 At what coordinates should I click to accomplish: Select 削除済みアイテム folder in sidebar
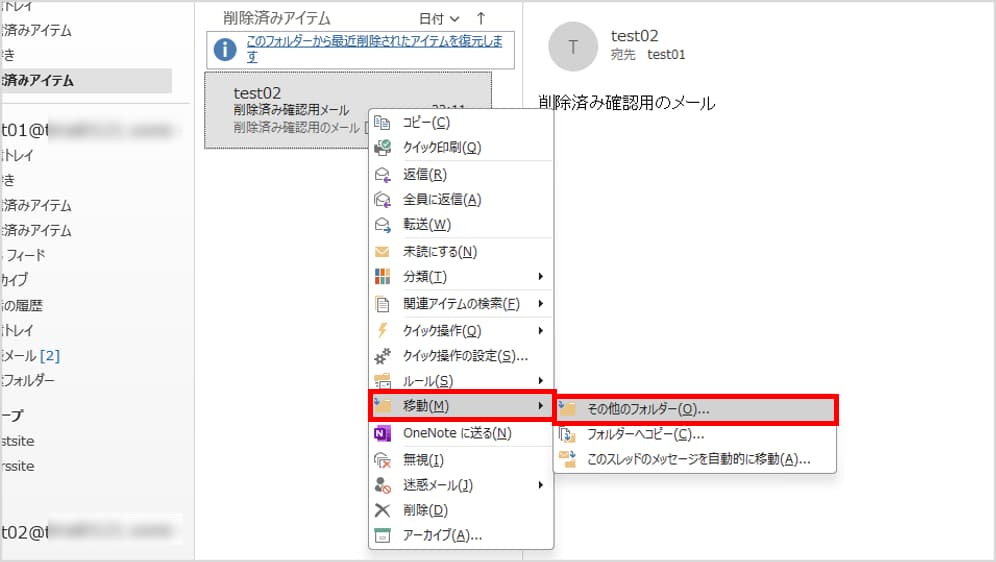(40, 80)
